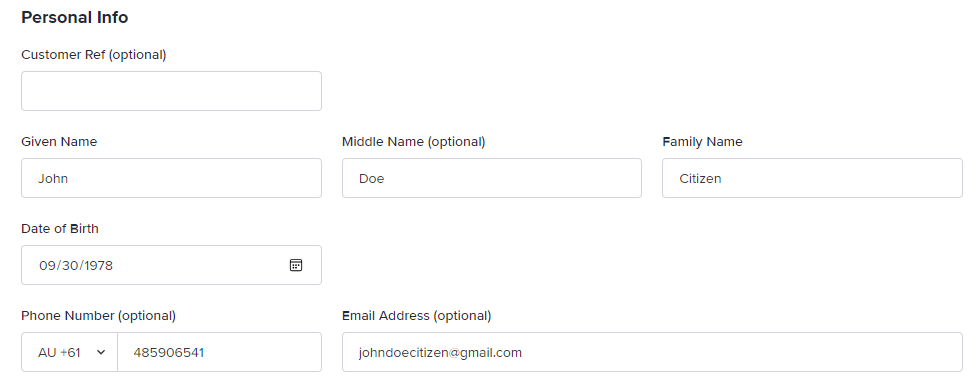
Task: Click the Family Name field containing Citizen
Action: tap(812, 178)
